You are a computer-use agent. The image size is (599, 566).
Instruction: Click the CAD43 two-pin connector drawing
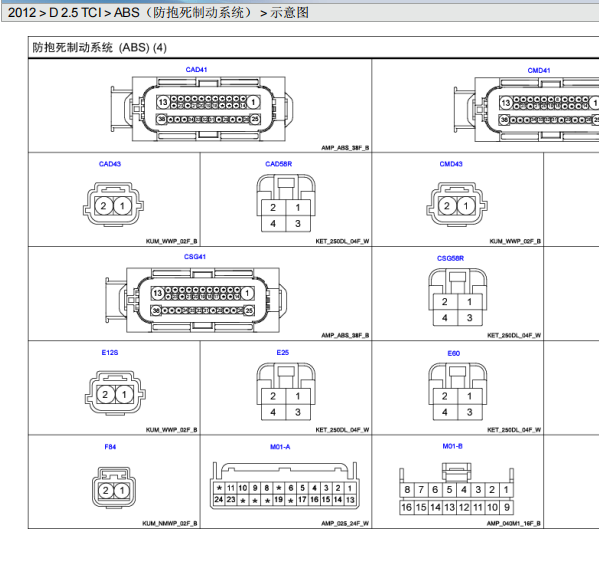point(113,204)
